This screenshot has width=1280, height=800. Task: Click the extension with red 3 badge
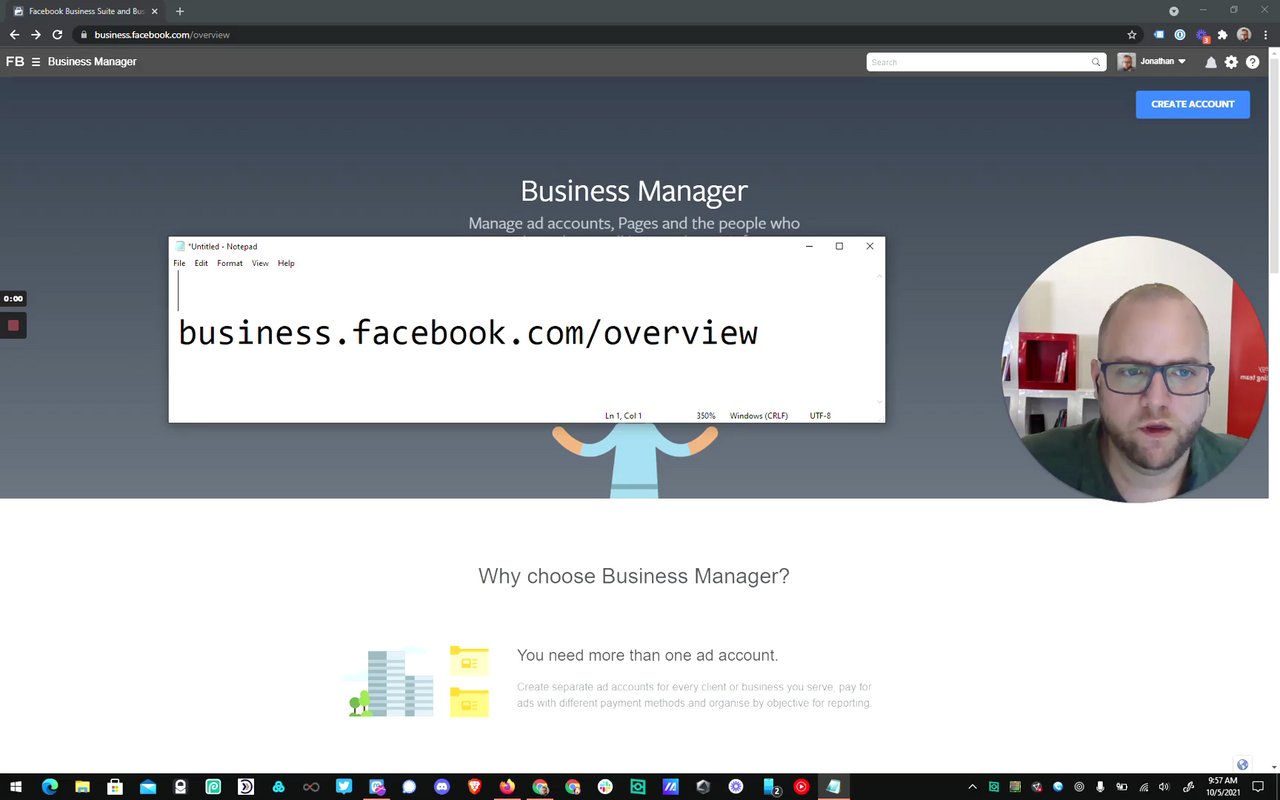[x=1202, y=35]
